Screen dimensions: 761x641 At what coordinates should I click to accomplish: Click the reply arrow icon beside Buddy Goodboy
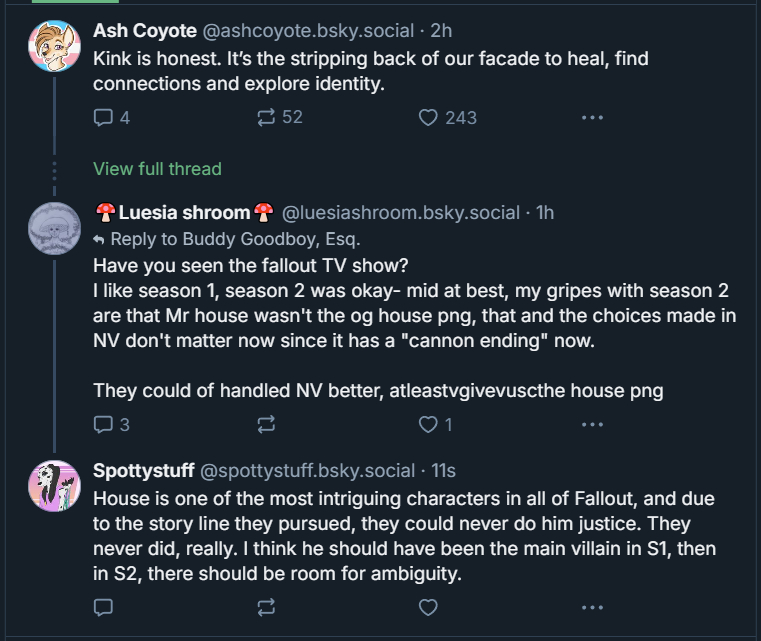tap(99, 240)
